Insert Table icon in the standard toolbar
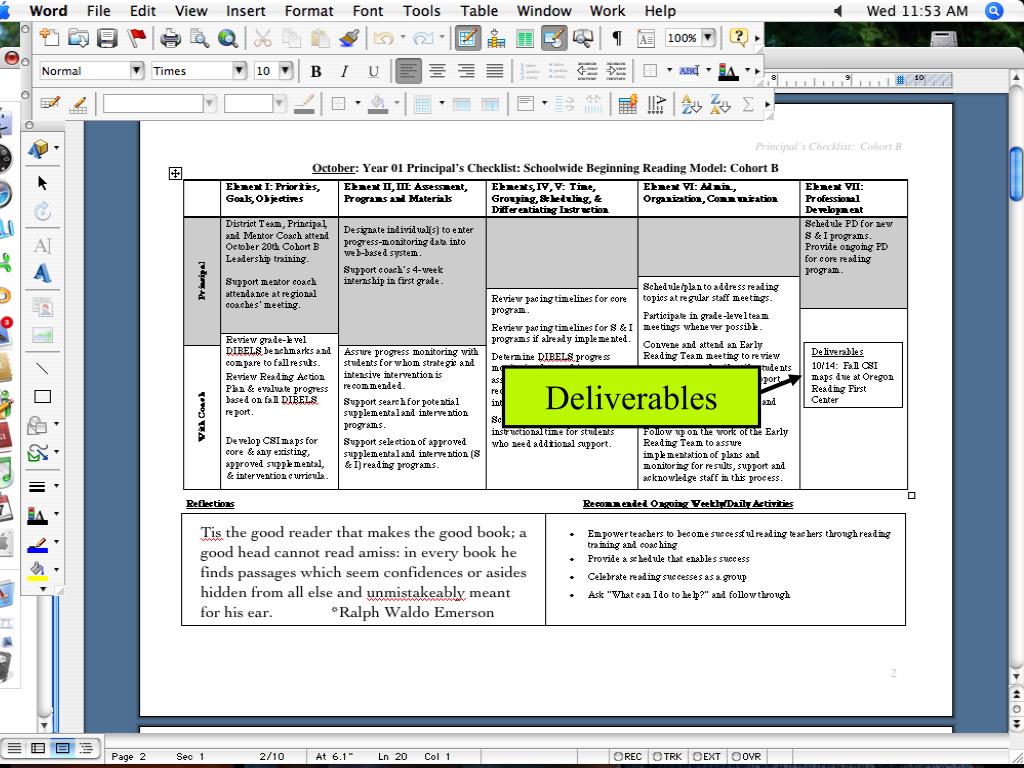Screen dimensions: 1024x768 [496, 38]
